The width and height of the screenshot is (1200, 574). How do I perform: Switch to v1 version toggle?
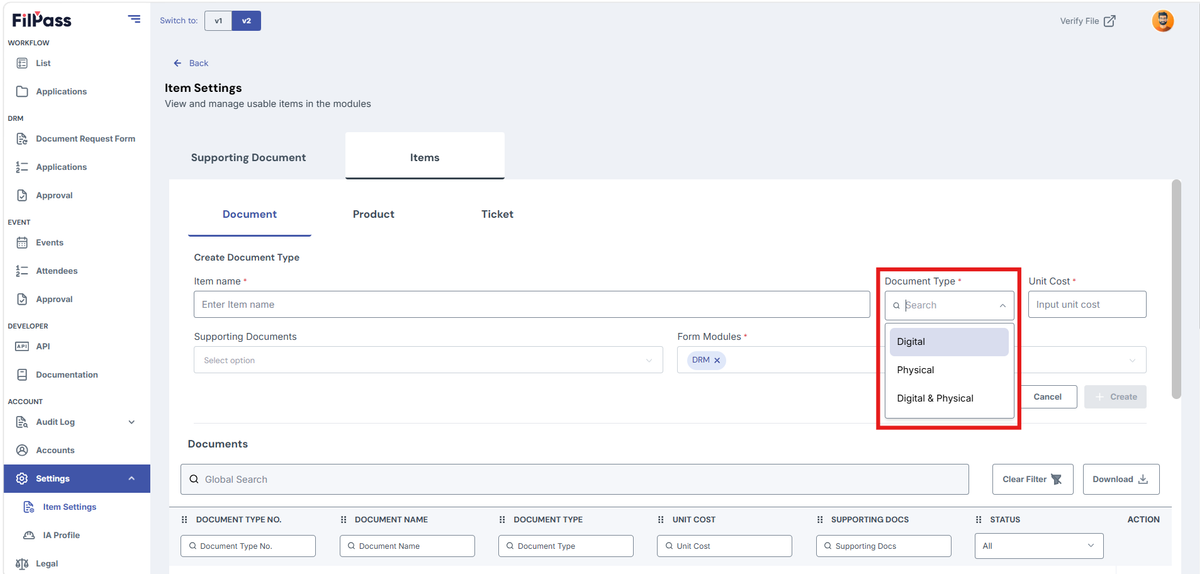(x=218, y=21)
